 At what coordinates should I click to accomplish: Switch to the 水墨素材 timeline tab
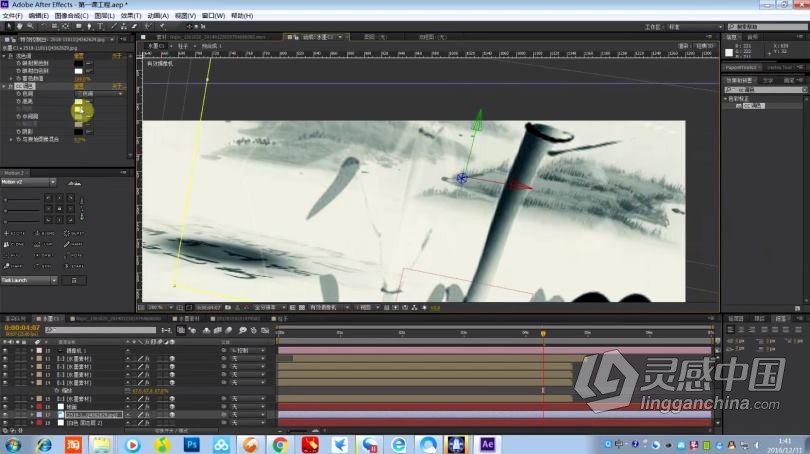click(x=189, y=319)
